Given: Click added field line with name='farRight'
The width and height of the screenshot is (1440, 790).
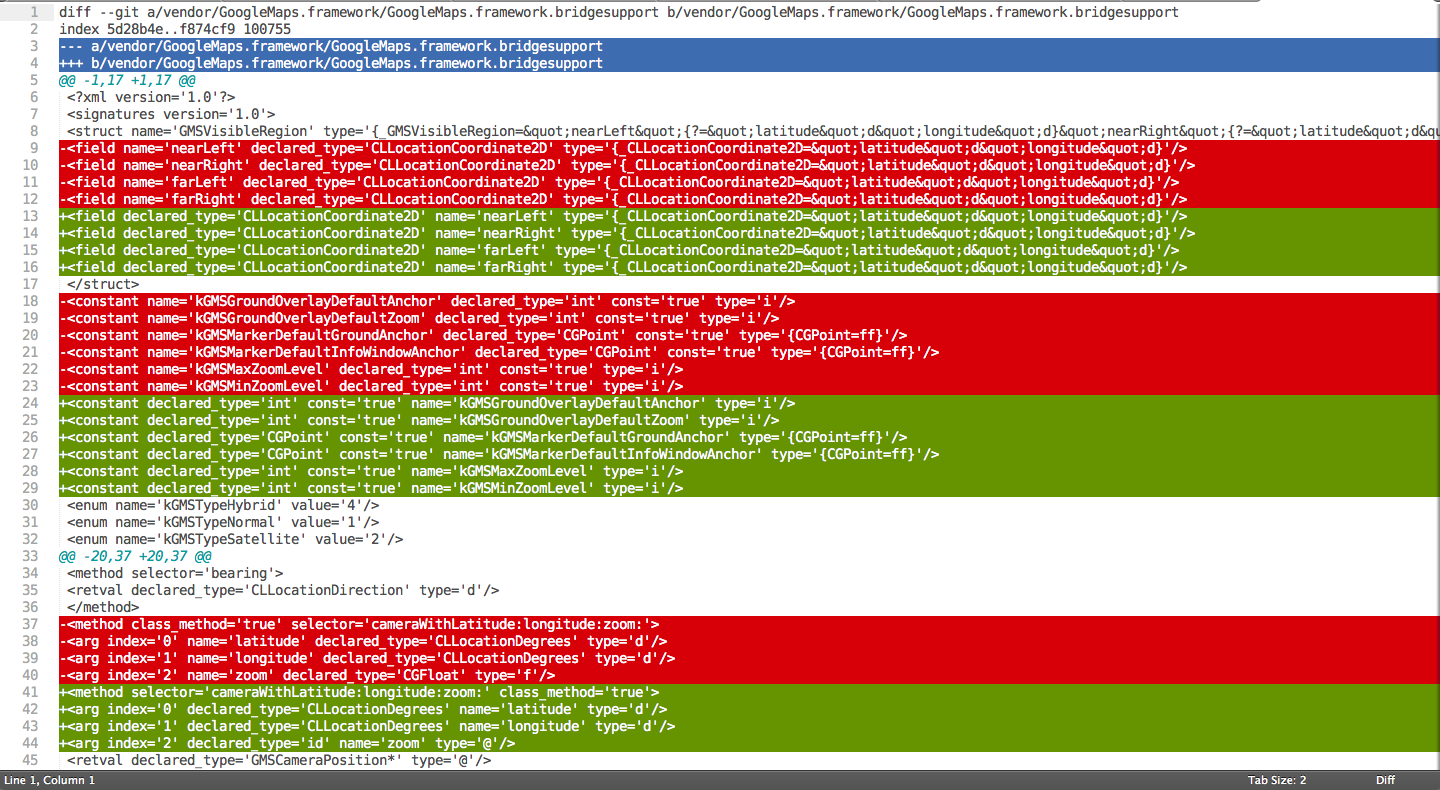Looking at the screenshot, I should click(x=749, y=268).
